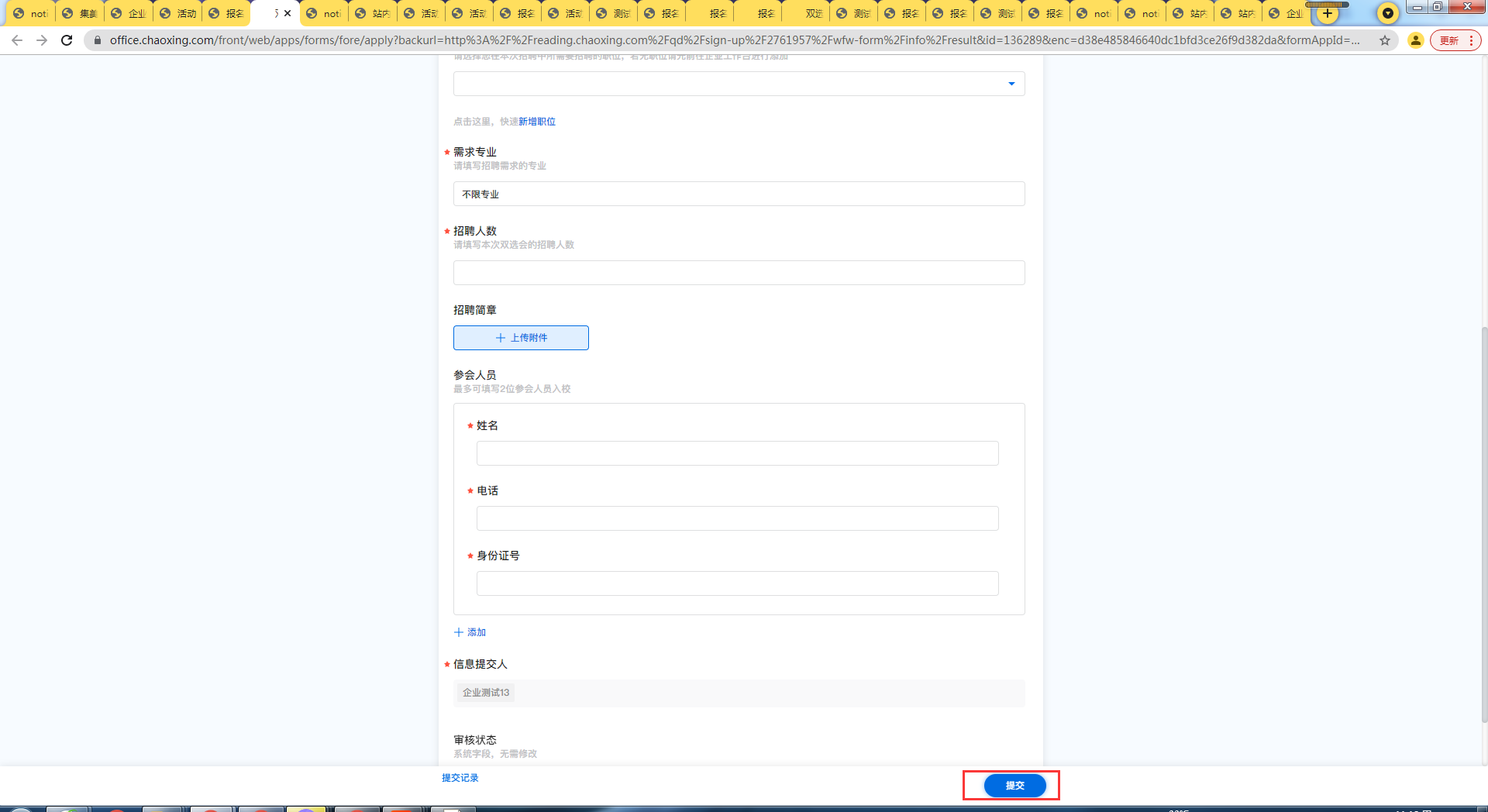
Task: Click the 身份证号 input field
Action: pyautogui.click(x=737, y=583)
